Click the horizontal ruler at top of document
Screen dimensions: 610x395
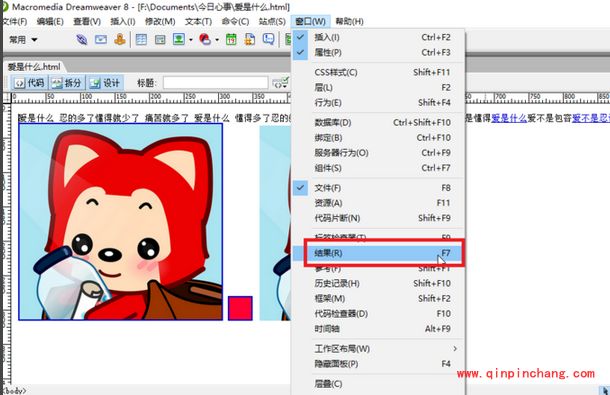pyautogui.click(x=152, y=98)
